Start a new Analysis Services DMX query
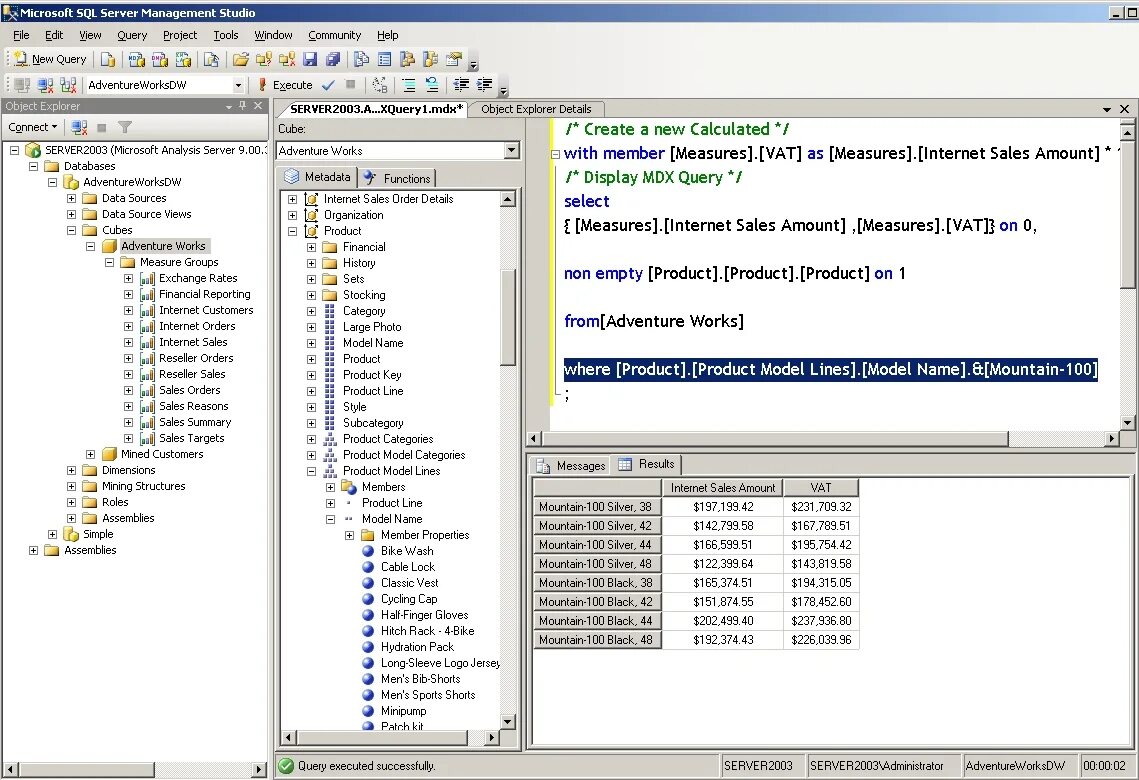1139x780 pixels. click(x=159, y=60)
